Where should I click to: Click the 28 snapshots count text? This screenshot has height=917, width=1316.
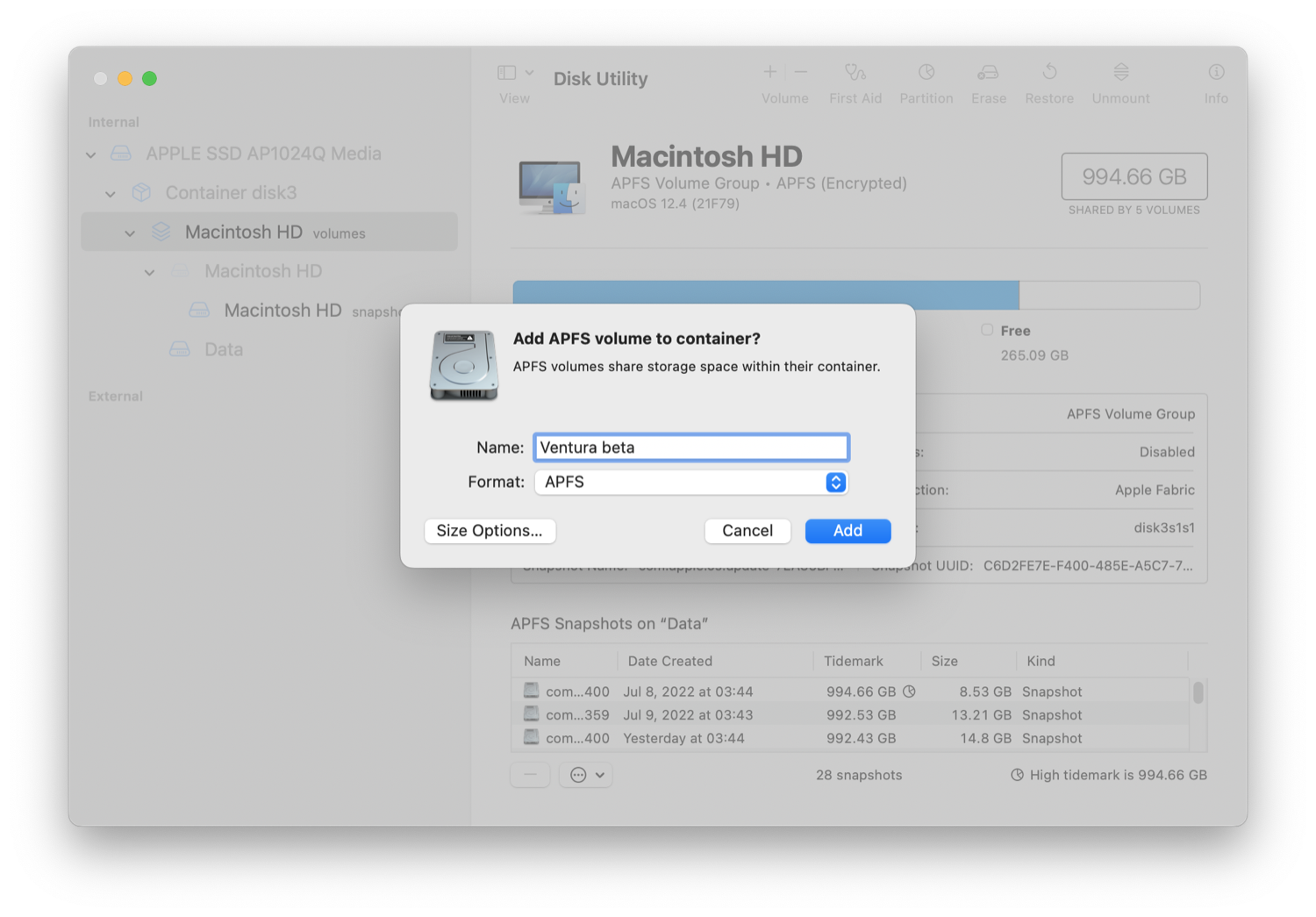859,775
